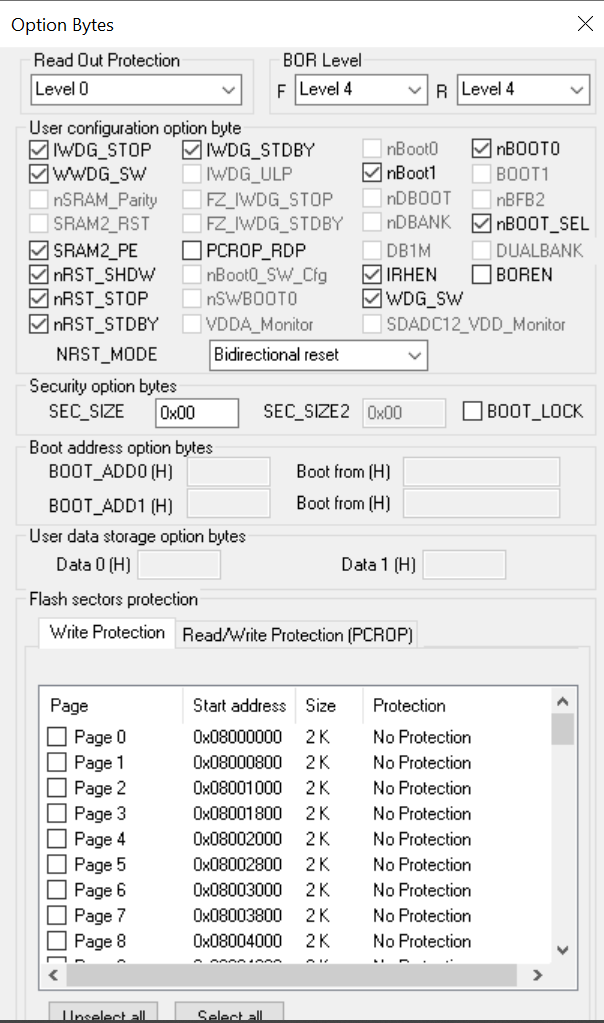
Task: Enable the BOOT_LOCK security option
Action: pos(471,411)
